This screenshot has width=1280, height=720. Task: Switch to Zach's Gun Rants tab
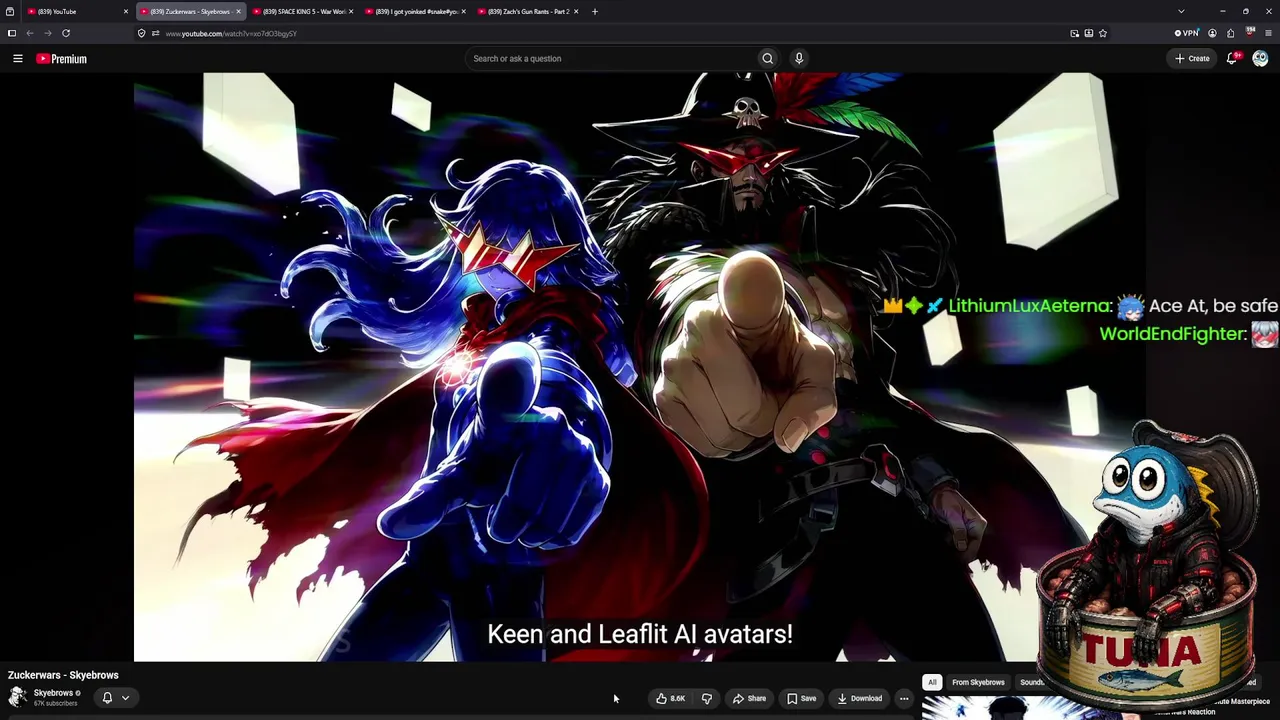pyautogui.click(x=528, y=12)
